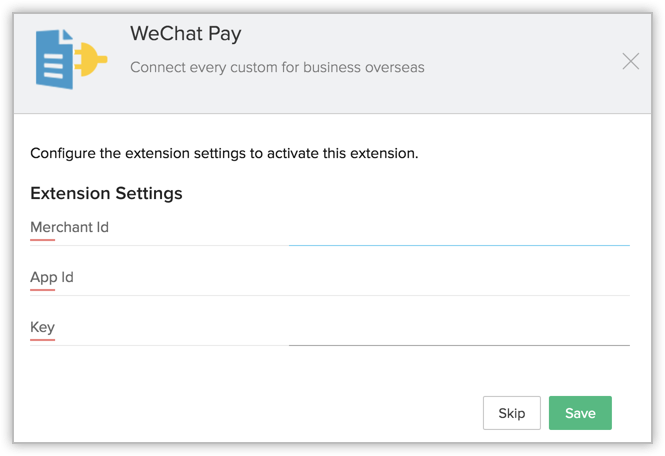This screenshot has height=456, width=665.
Task: Click the Extension Settings heading
Action: (x=106, y=193)
